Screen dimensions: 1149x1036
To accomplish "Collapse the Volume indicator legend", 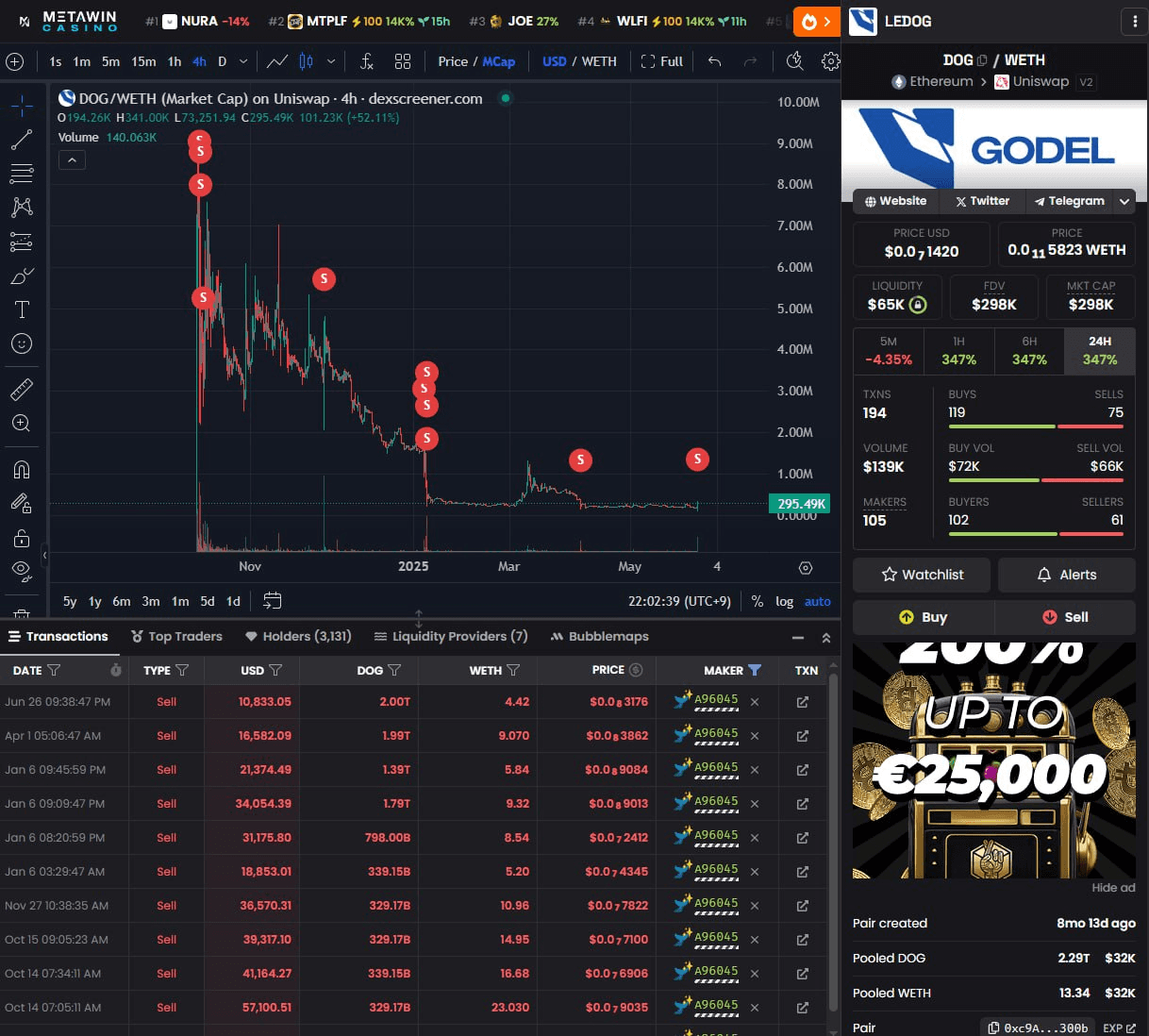I will (x=72, y=160).
